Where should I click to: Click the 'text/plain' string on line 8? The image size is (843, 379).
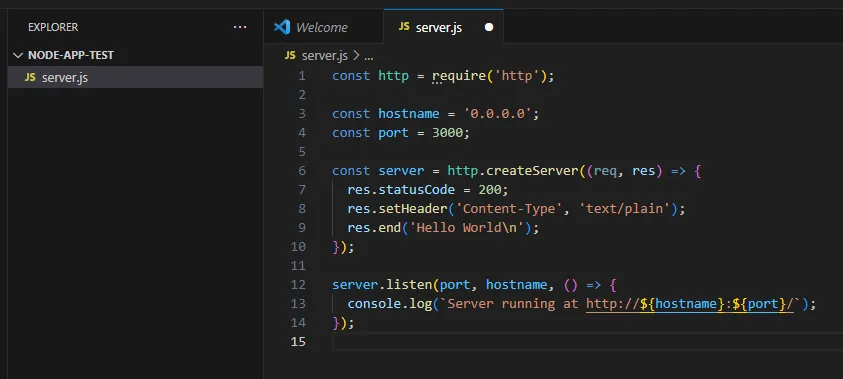pos(624,209)
